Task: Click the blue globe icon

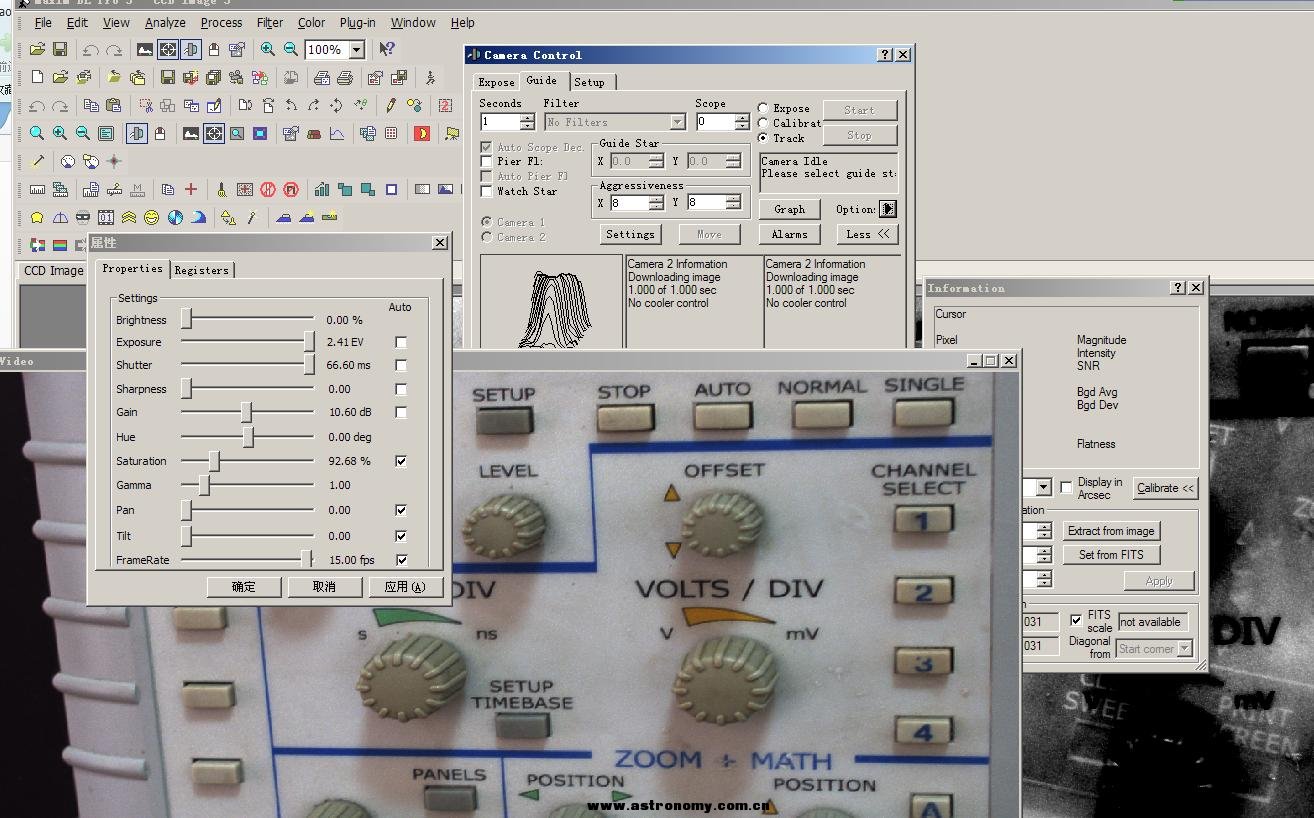Action: click(175, 217)
